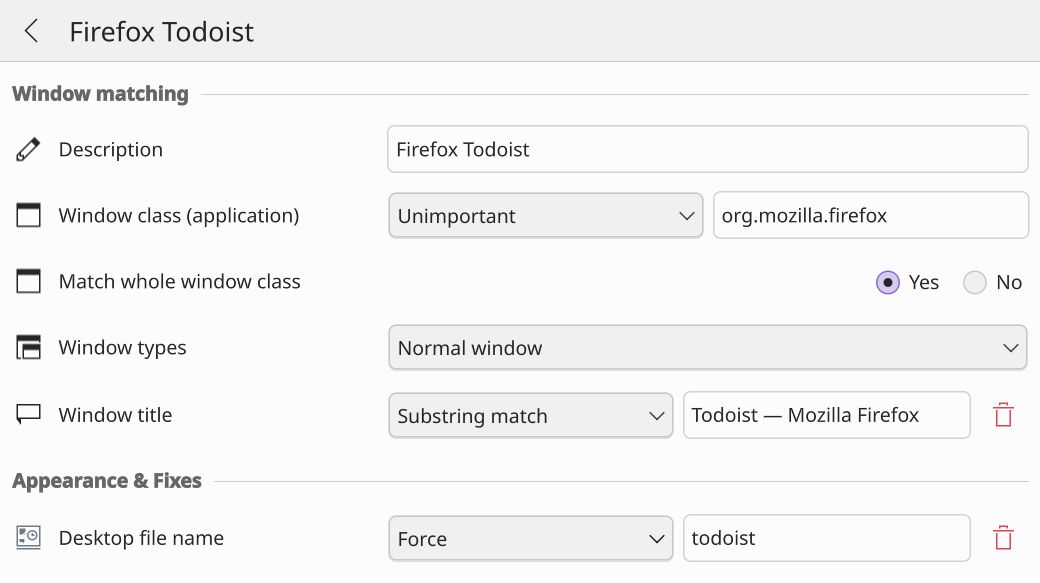
Task: Expand the Normal window types dropdown
Action: [708, 348]
